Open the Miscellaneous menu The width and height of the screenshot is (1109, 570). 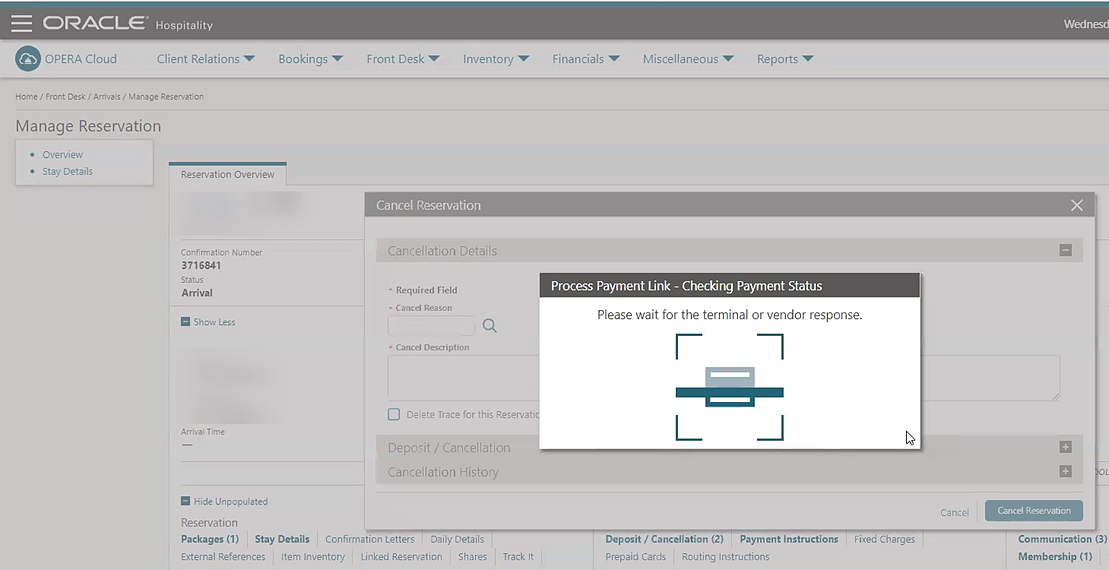[x=687, y=59]
